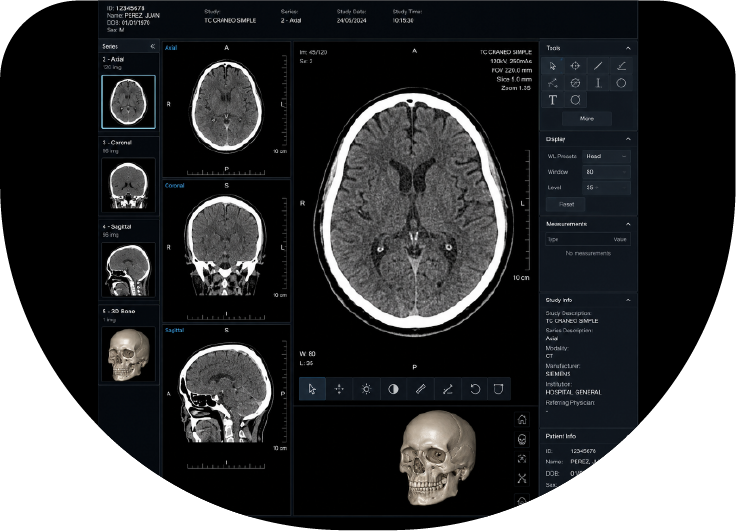Collapse the Study Info panel

[628, 300]
